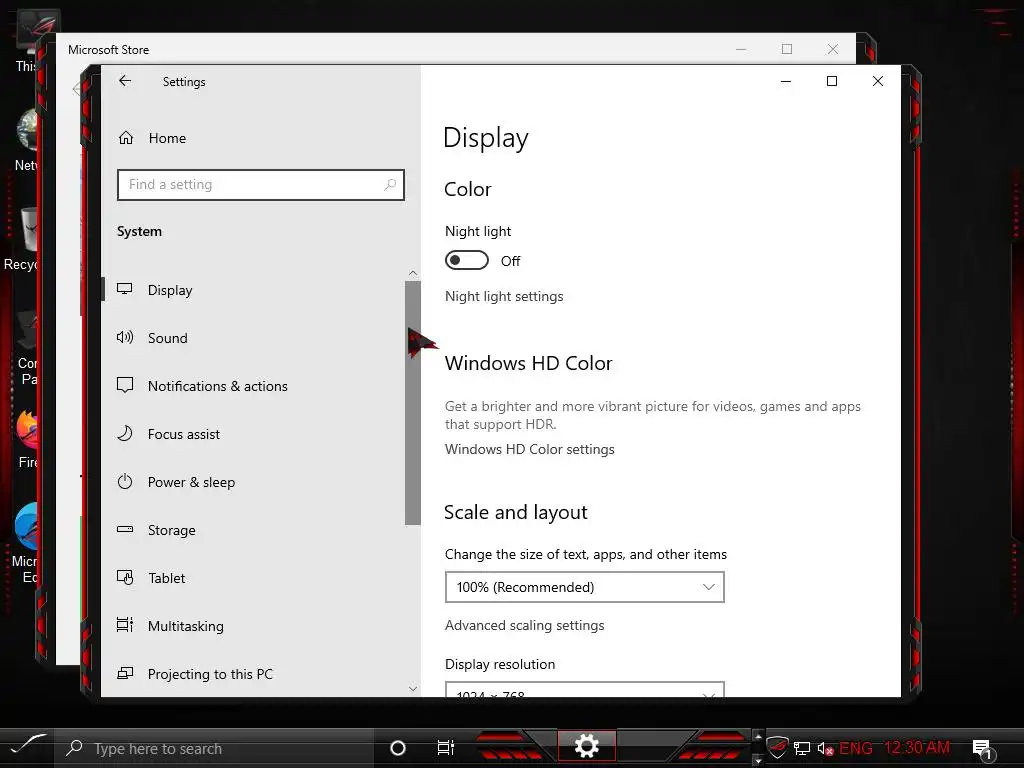The image size is (1024, 768).
Task: Click the sidebar scrollbar up arrow
Action: point(413,273)
